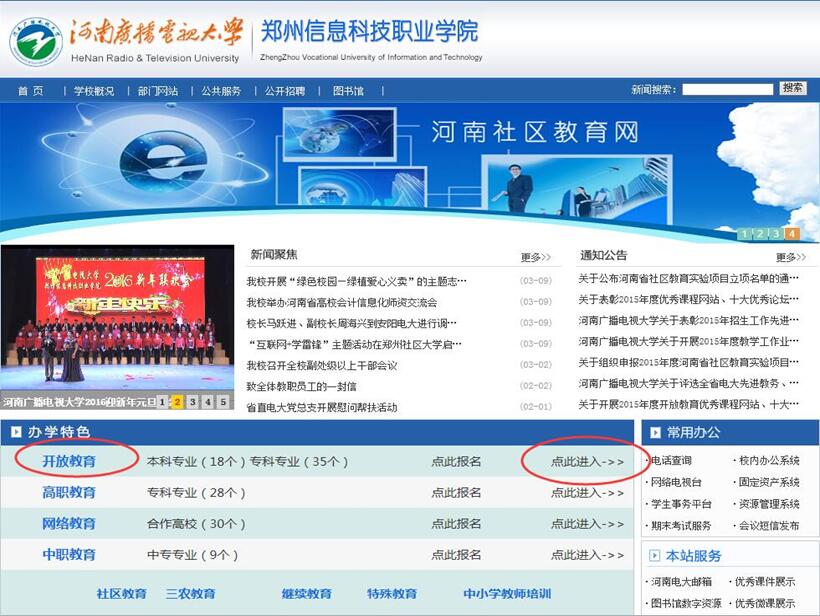This screenshot has height=616, width=820.
Task: Select banner slide number 1
Action: click(744, 234)
